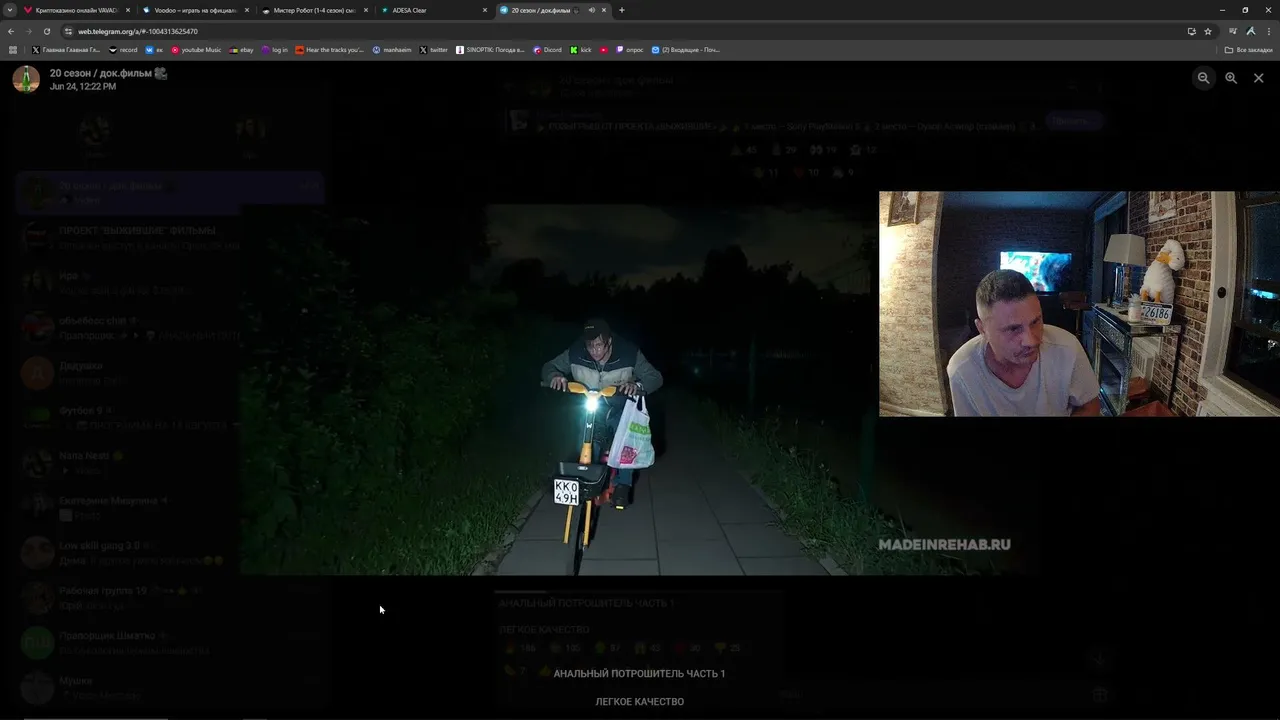This screenshot has height=720, width=1280.
Task: Open the Входящие mail bookmark
Action: 686,49
